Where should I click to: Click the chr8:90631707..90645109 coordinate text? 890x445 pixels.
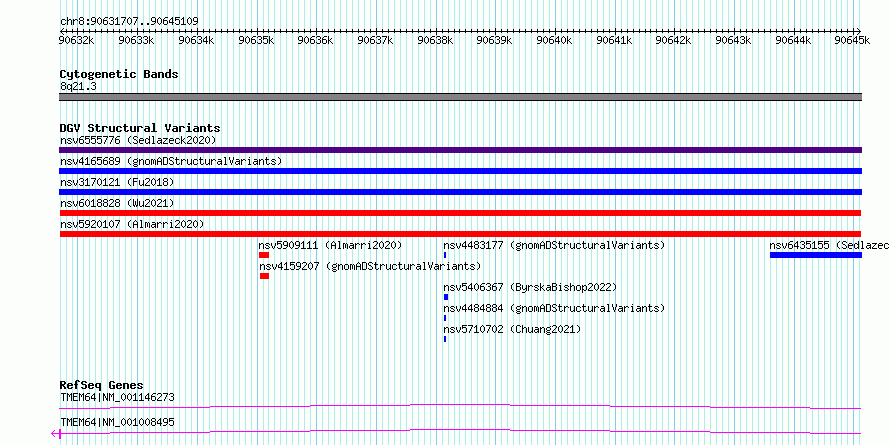click(129, 22)
